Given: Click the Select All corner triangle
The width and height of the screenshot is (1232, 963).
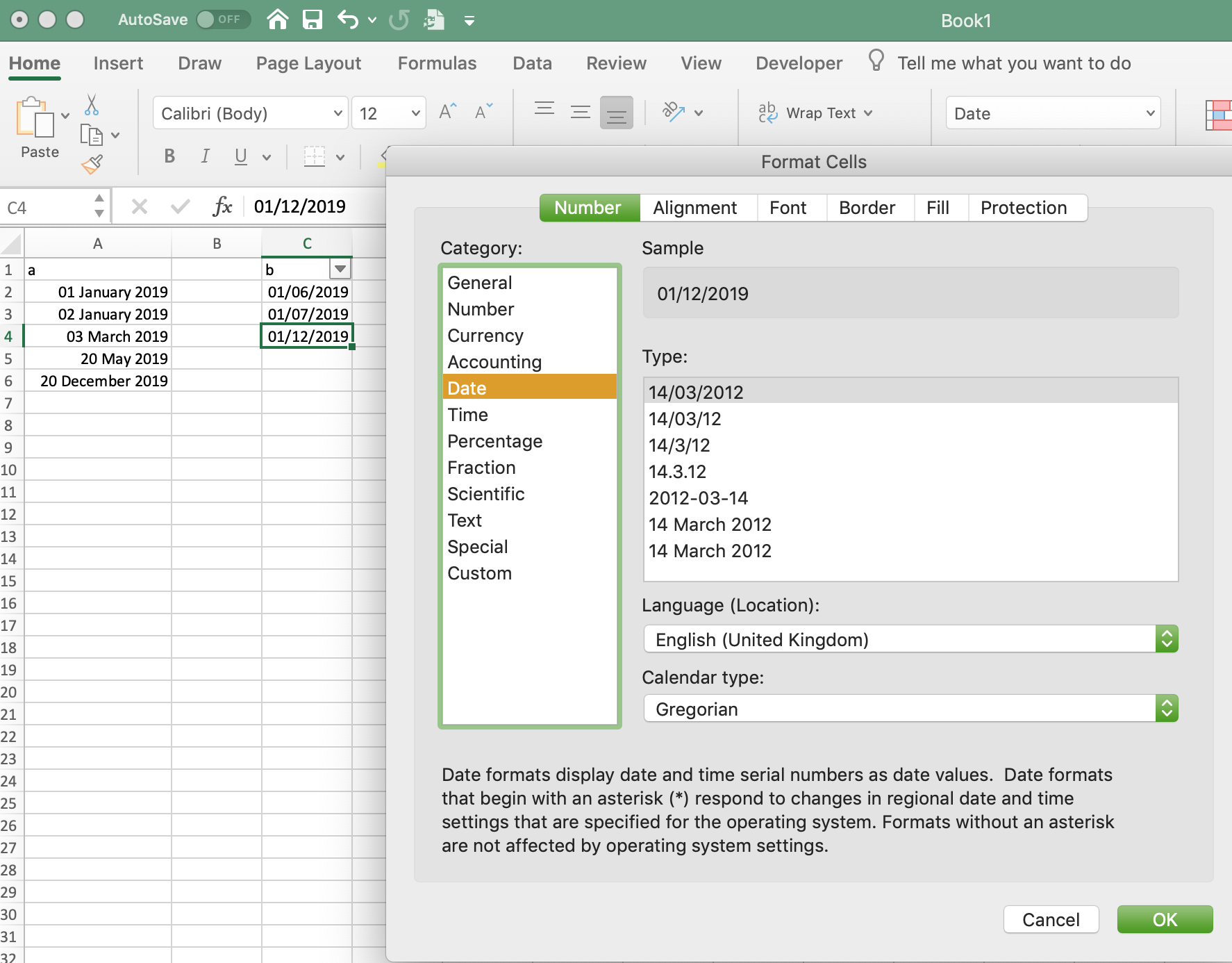Looking at the screenshot, I should tap(12, 244).
